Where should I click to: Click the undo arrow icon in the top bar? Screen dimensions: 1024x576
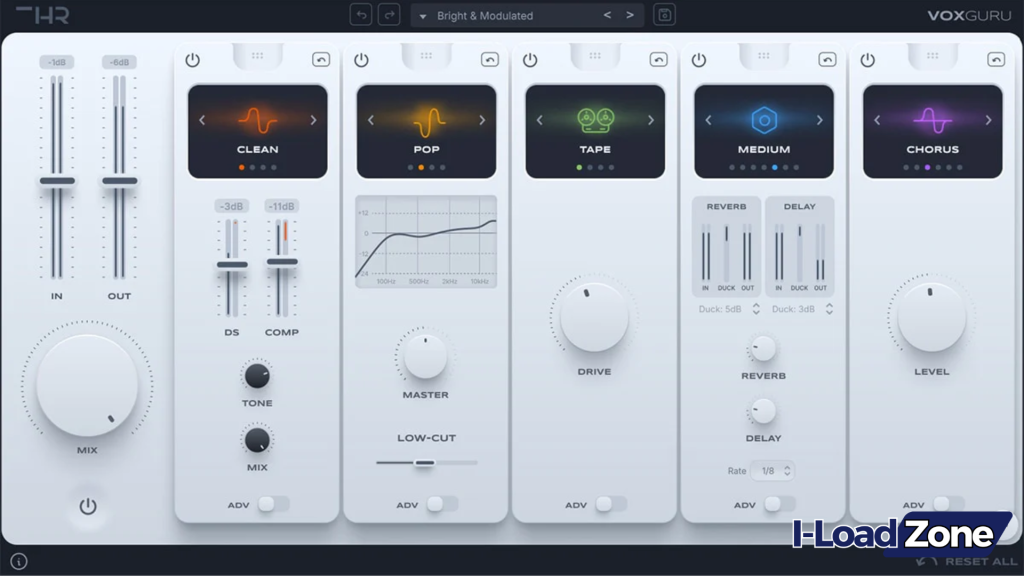[x=361, y=15]
